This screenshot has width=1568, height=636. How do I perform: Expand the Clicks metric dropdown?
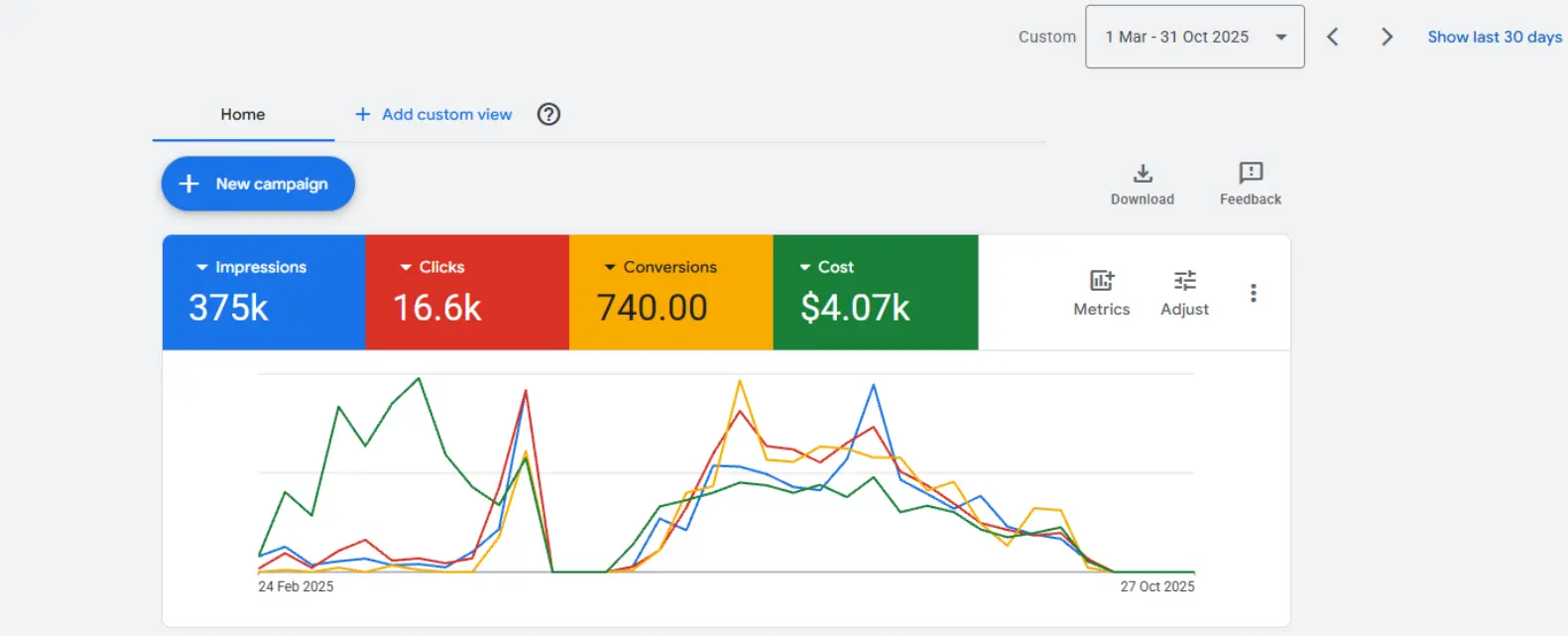(x=431, y=267)
